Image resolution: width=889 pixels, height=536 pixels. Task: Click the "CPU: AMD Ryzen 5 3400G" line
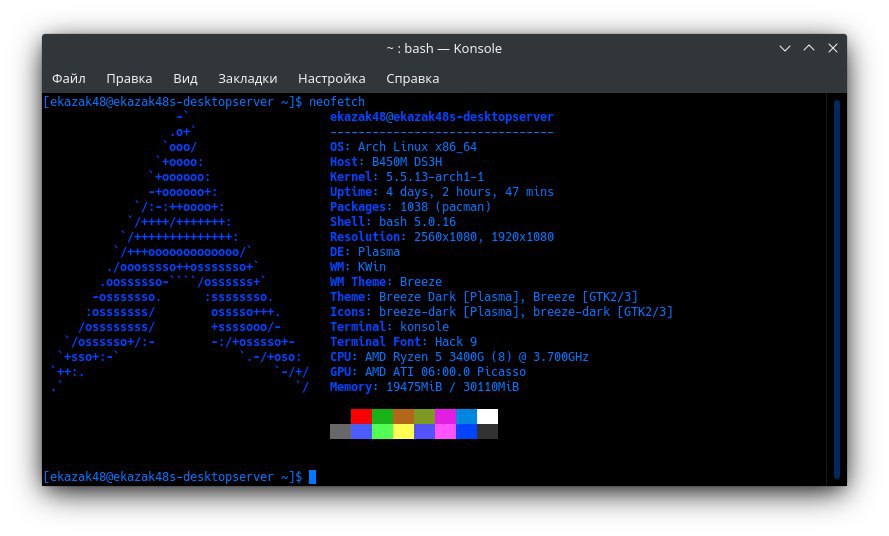459,357
